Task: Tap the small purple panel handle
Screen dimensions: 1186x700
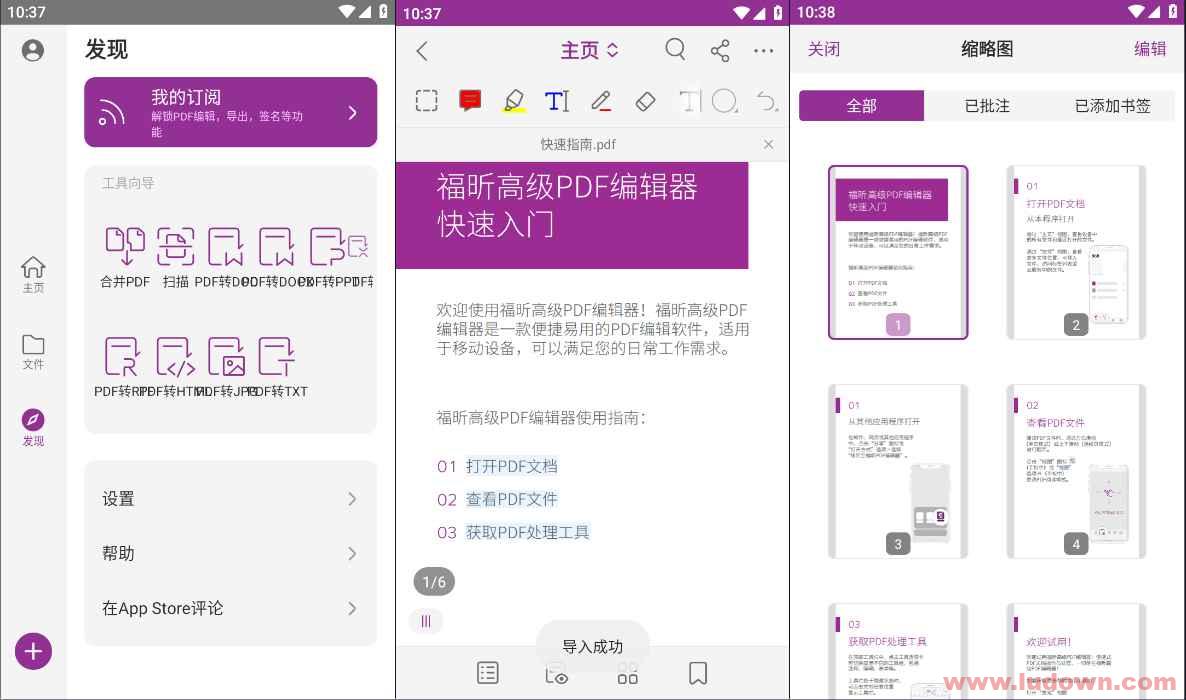Action: pos(426,621)
